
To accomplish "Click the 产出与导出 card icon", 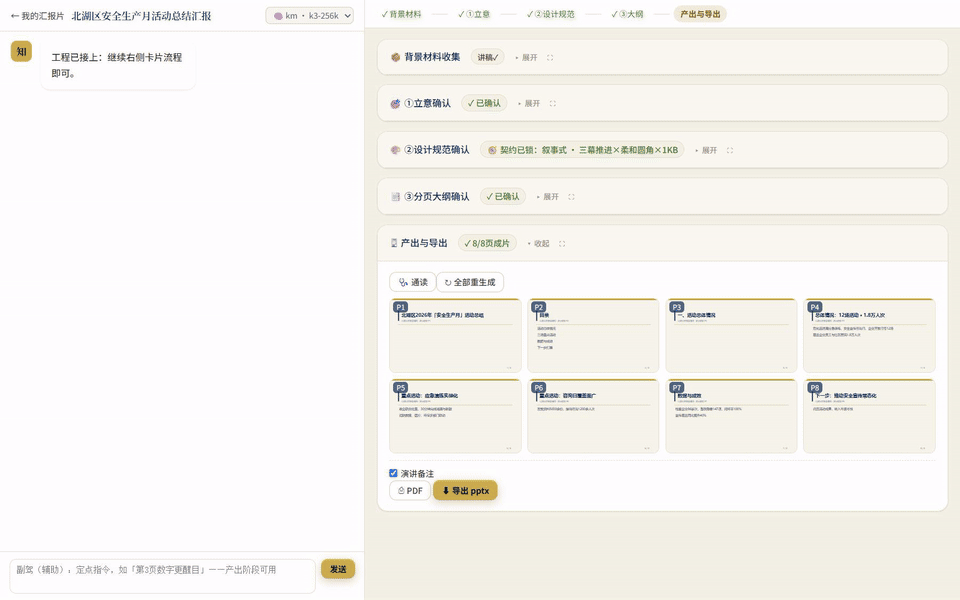I will pos(394,243).
